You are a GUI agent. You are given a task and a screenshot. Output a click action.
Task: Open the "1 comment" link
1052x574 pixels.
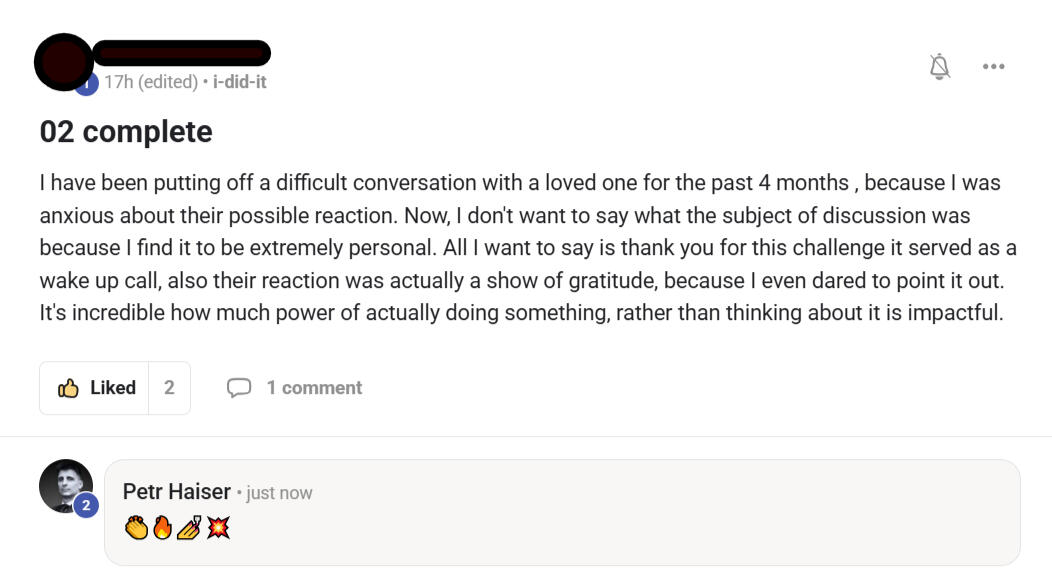pos(314,388)
